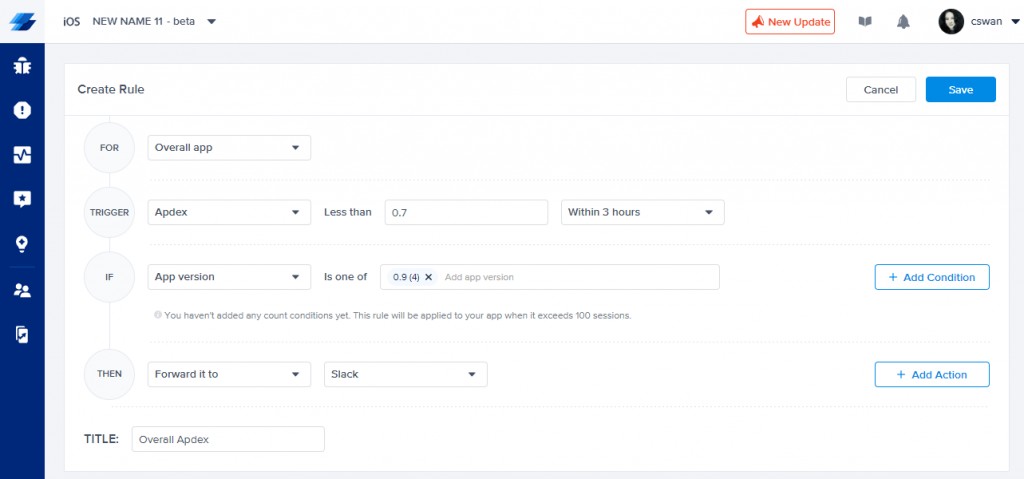
Task: Click the info icon beside count conditions note
Action: click(x=158, y=315)
